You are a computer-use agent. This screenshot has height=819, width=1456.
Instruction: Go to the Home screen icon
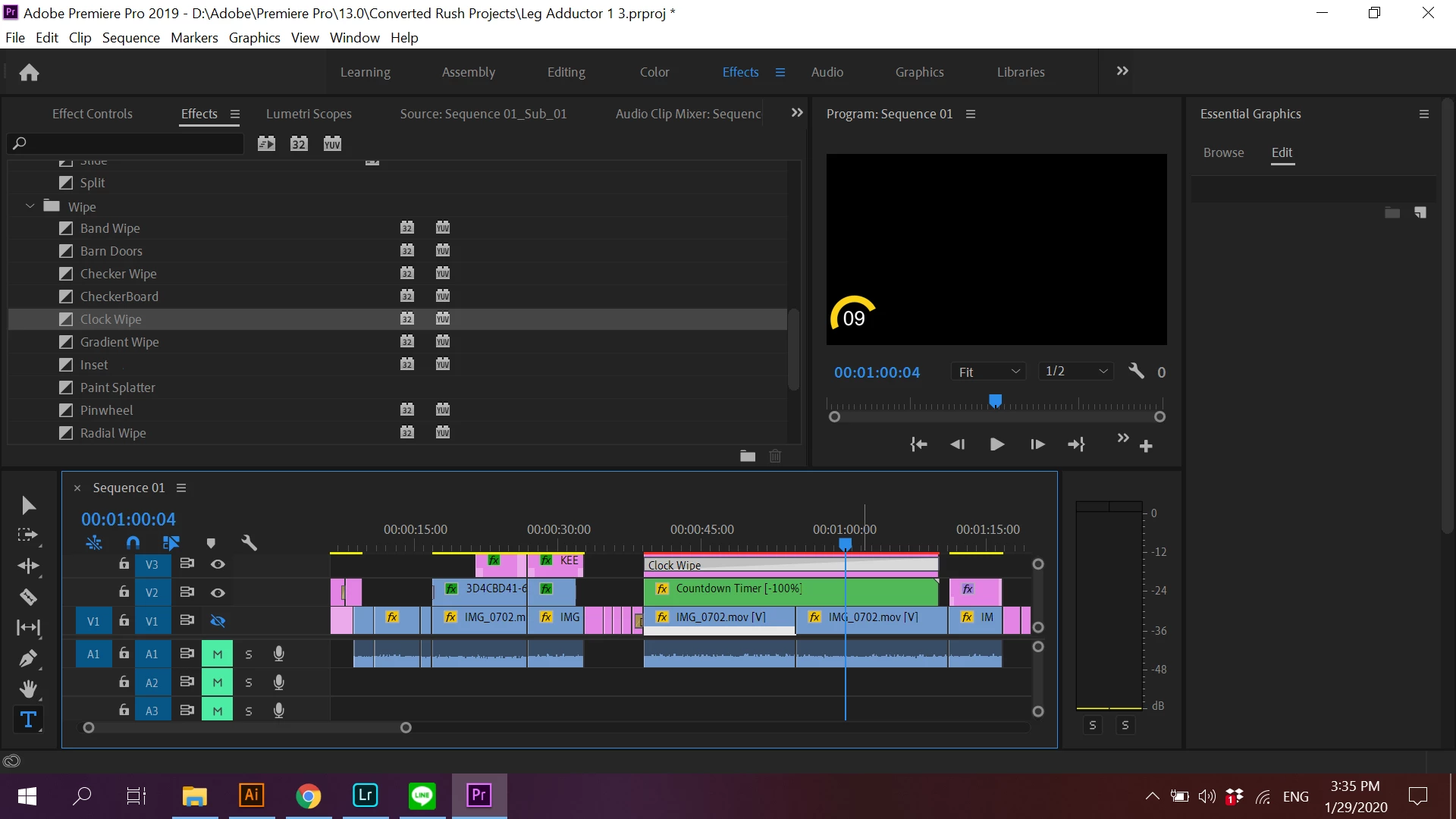pos(29,72)
